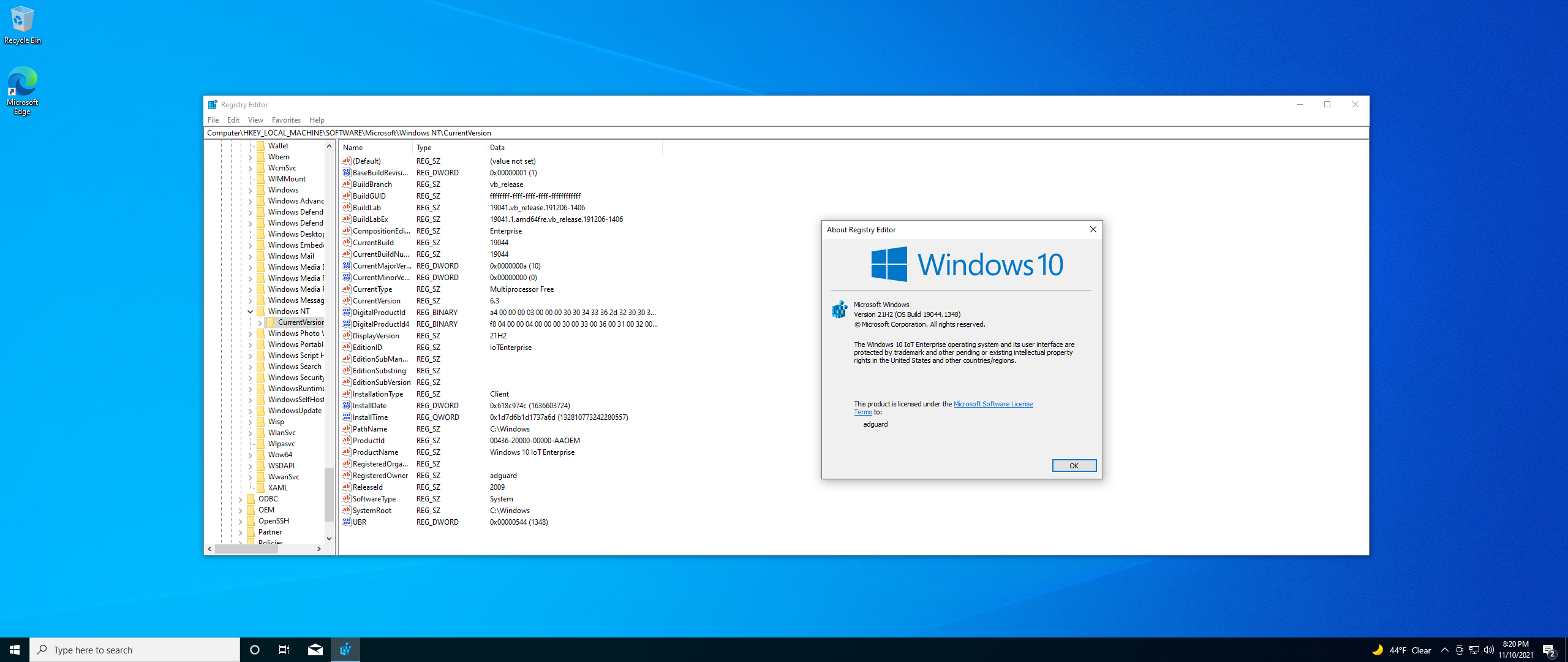1568x662 pixels.
Task: Click the regedit icon in About dialog
Action: (839, 310)
